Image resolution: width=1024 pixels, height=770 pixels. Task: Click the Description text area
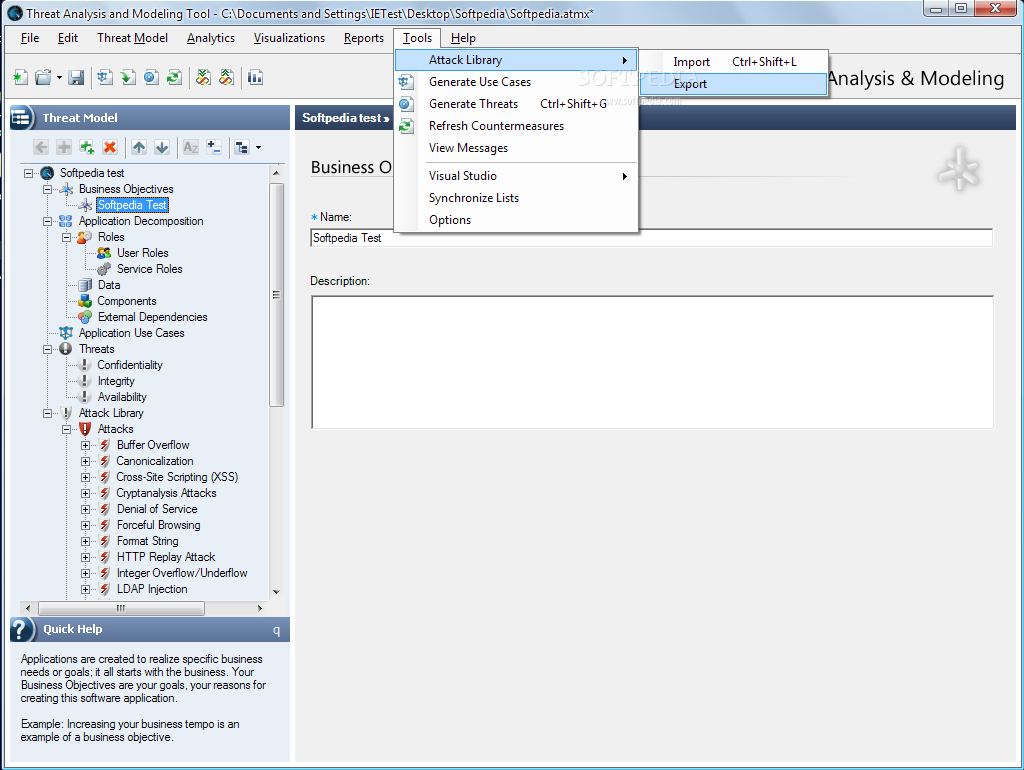tap(652, 362)
